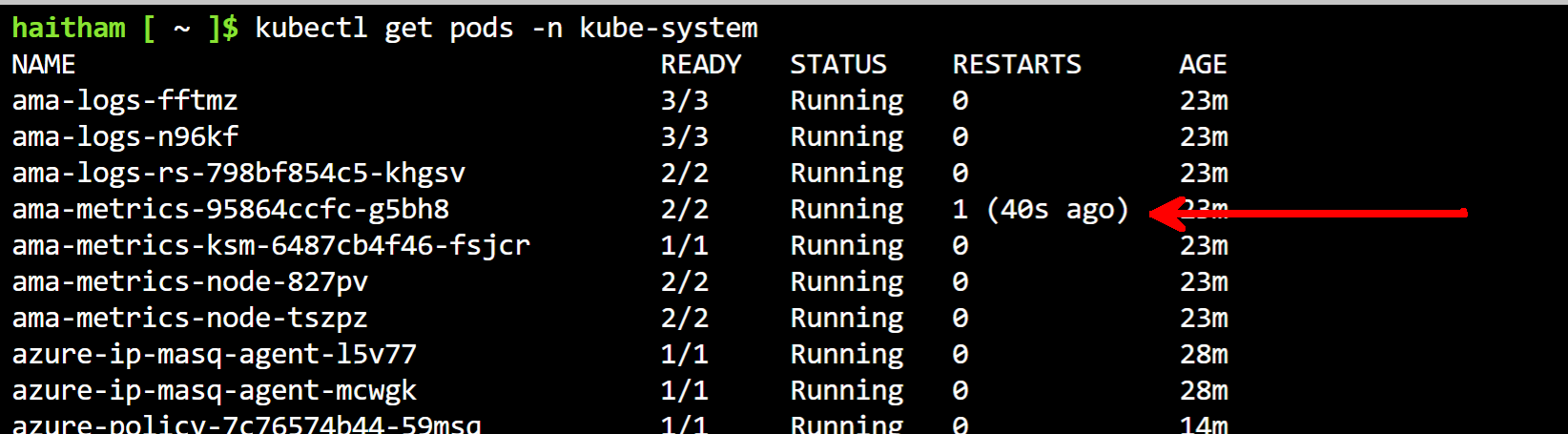Click pod azure-ip-masq-agent-mcwgk
Screen dimensions: 1568x434
214,391
